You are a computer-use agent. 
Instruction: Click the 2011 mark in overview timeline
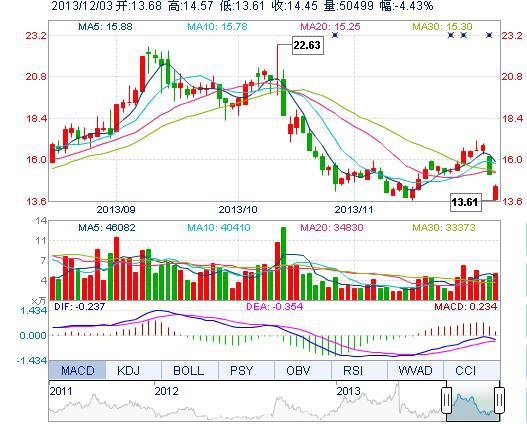tap(61, 391)
